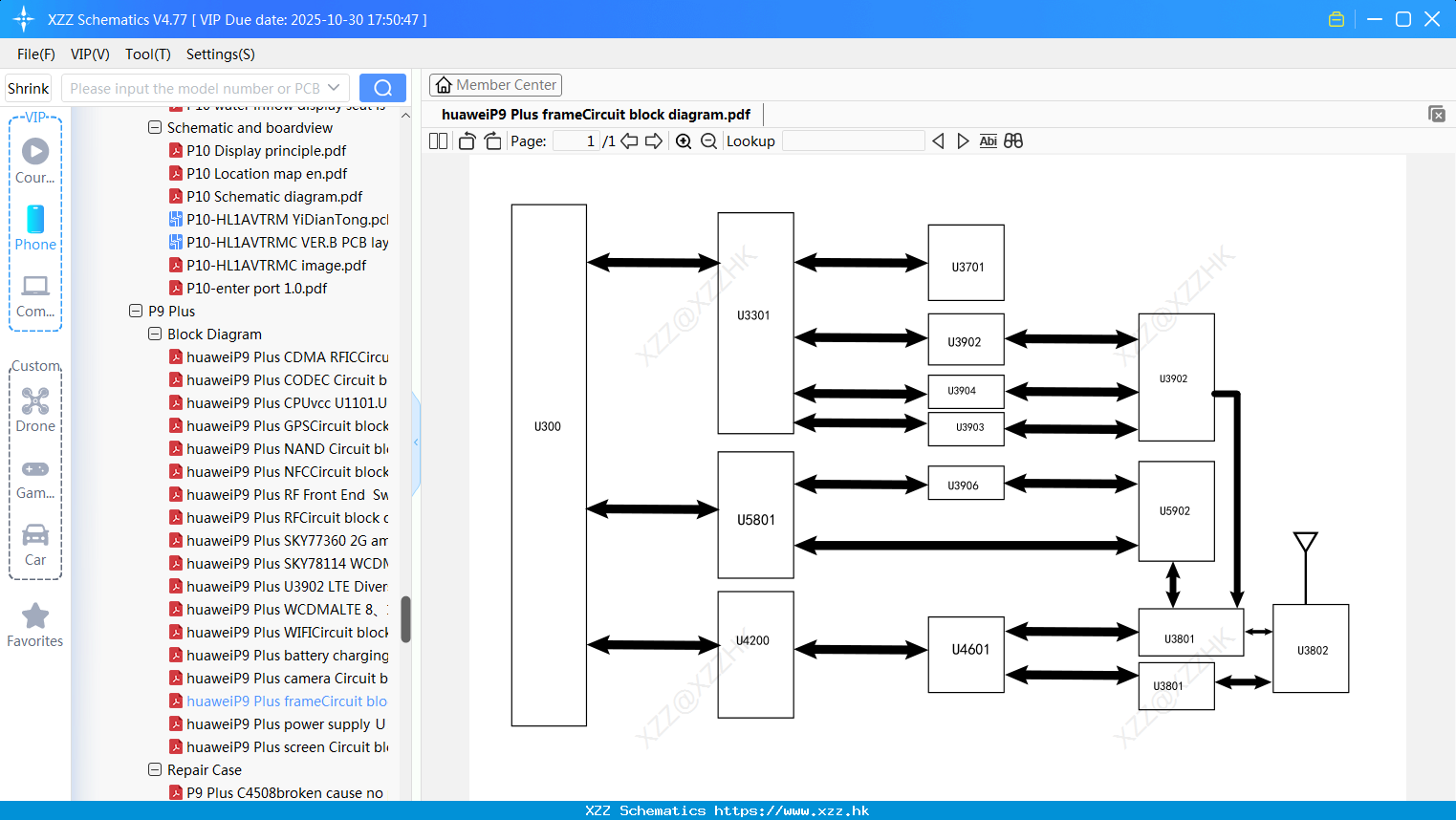This screenshot has width=1456, height=820.
Task: Select the huaweiP9 Plus frameCircuit tab
Action: click(596, 115)
